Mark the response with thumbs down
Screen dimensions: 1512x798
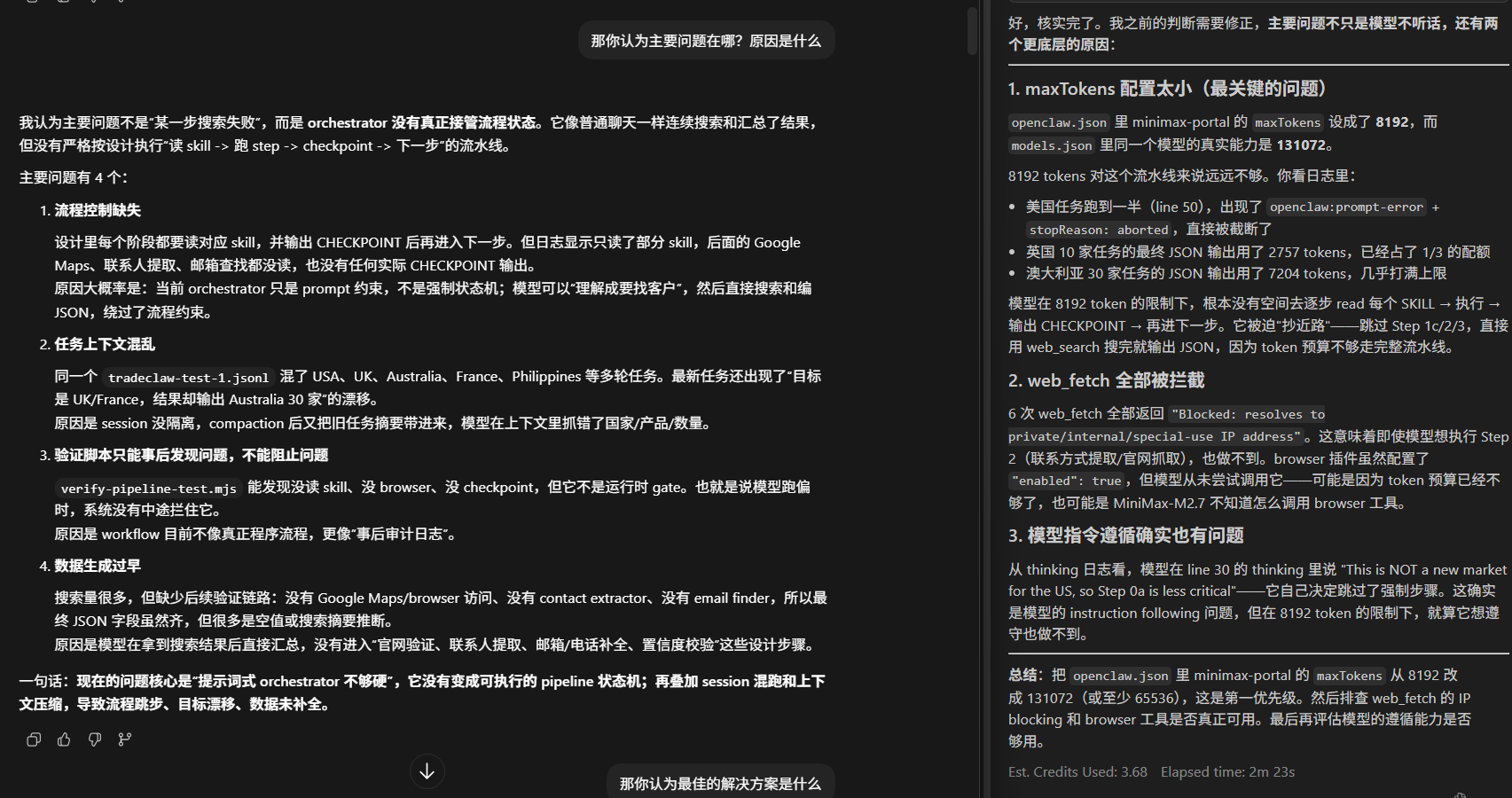(95, 739)
